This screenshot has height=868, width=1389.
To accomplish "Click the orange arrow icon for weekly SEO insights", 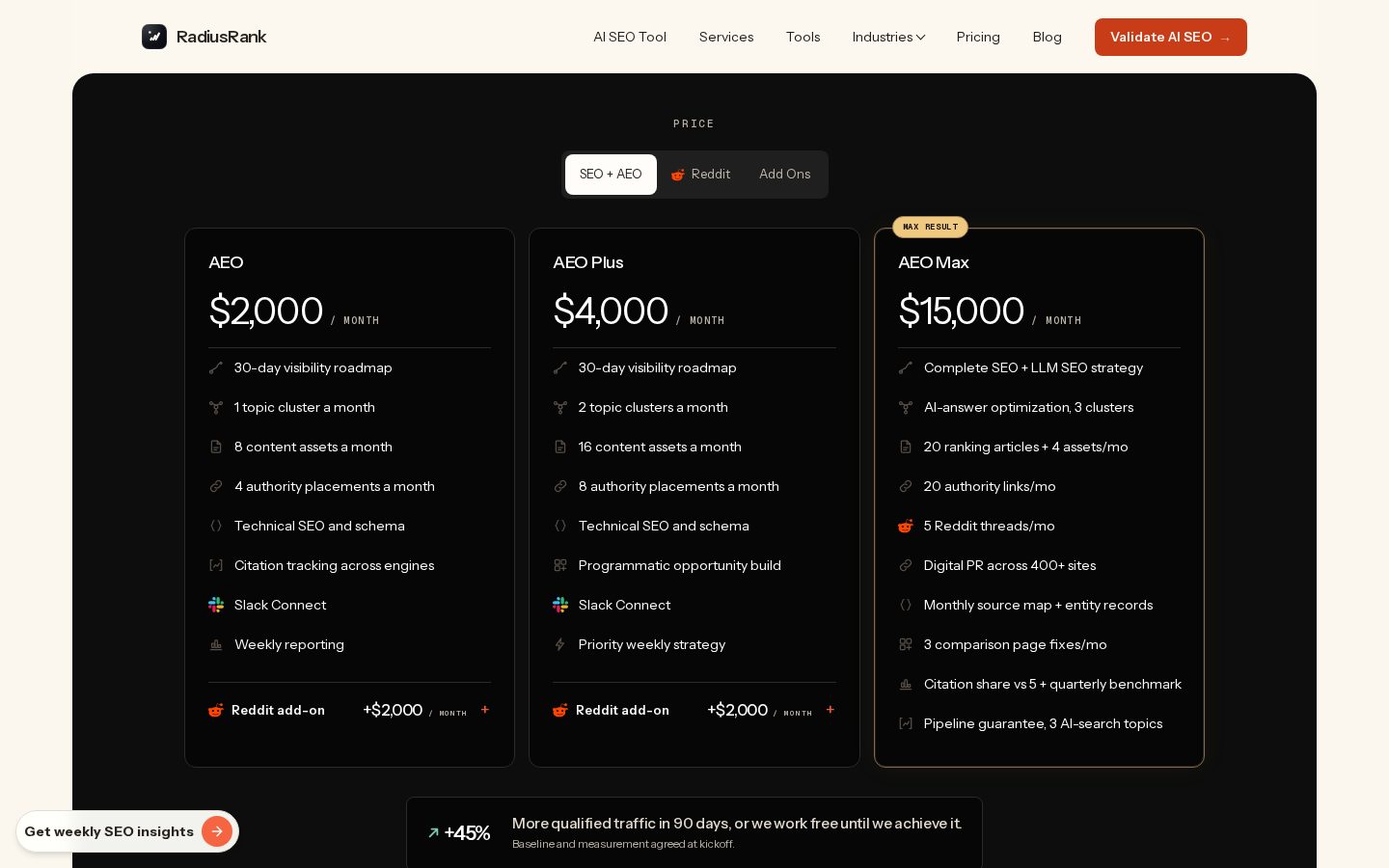I will point(217,831).
